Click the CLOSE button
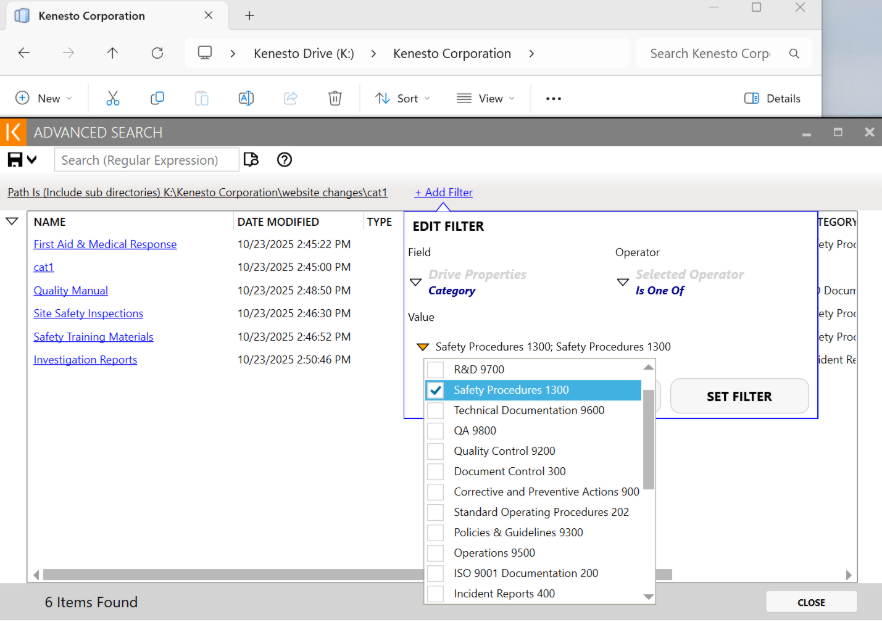This screenshot has height=621, width=882. point(811,602)
